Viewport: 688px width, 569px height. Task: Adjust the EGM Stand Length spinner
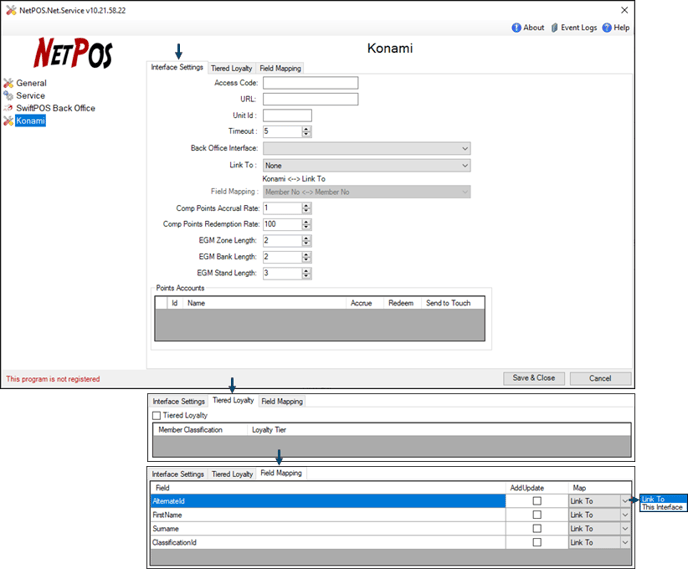(x=306, y=273)
